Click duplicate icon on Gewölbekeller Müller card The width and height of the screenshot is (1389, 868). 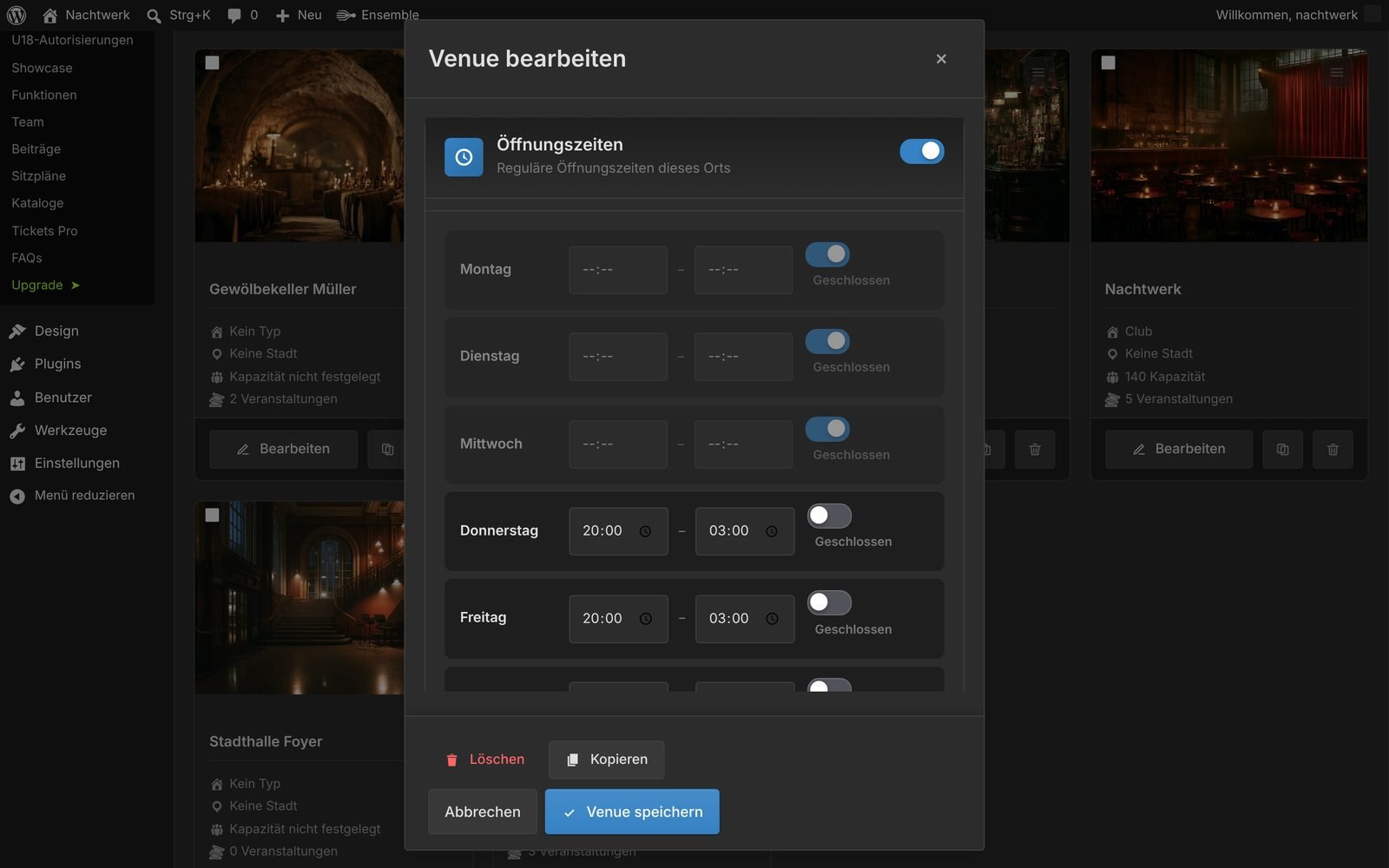pyautogui.click(x=387, y=450)
